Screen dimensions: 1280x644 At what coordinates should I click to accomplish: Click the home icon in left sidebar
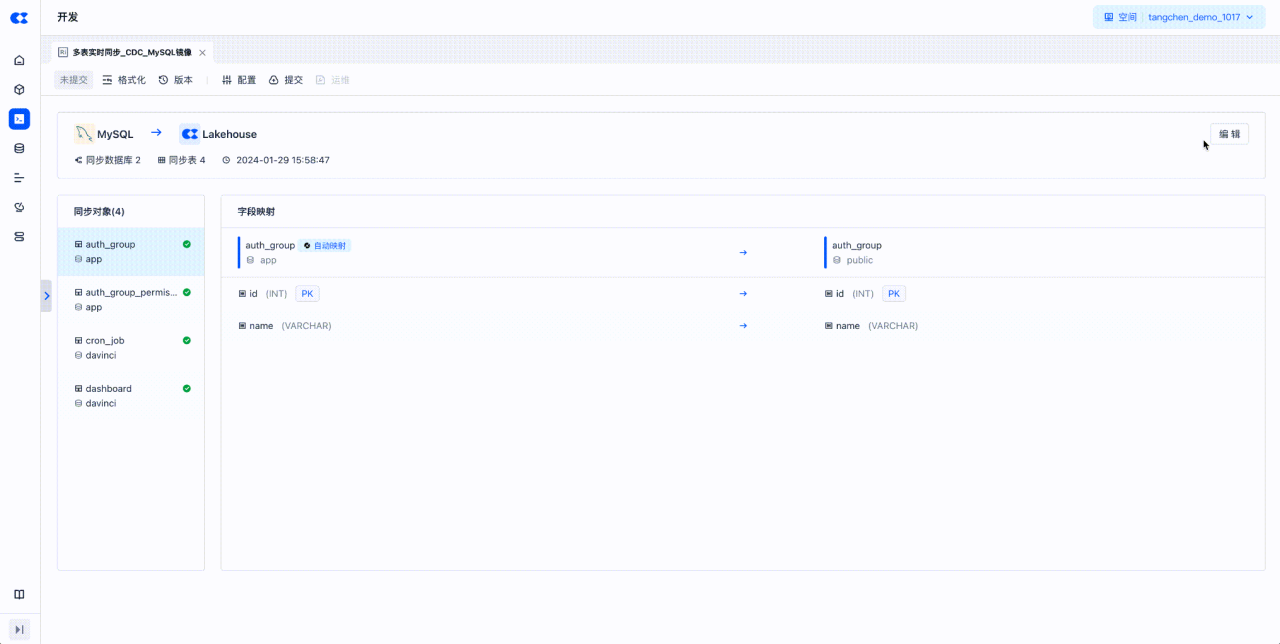(x=19, y=60)
